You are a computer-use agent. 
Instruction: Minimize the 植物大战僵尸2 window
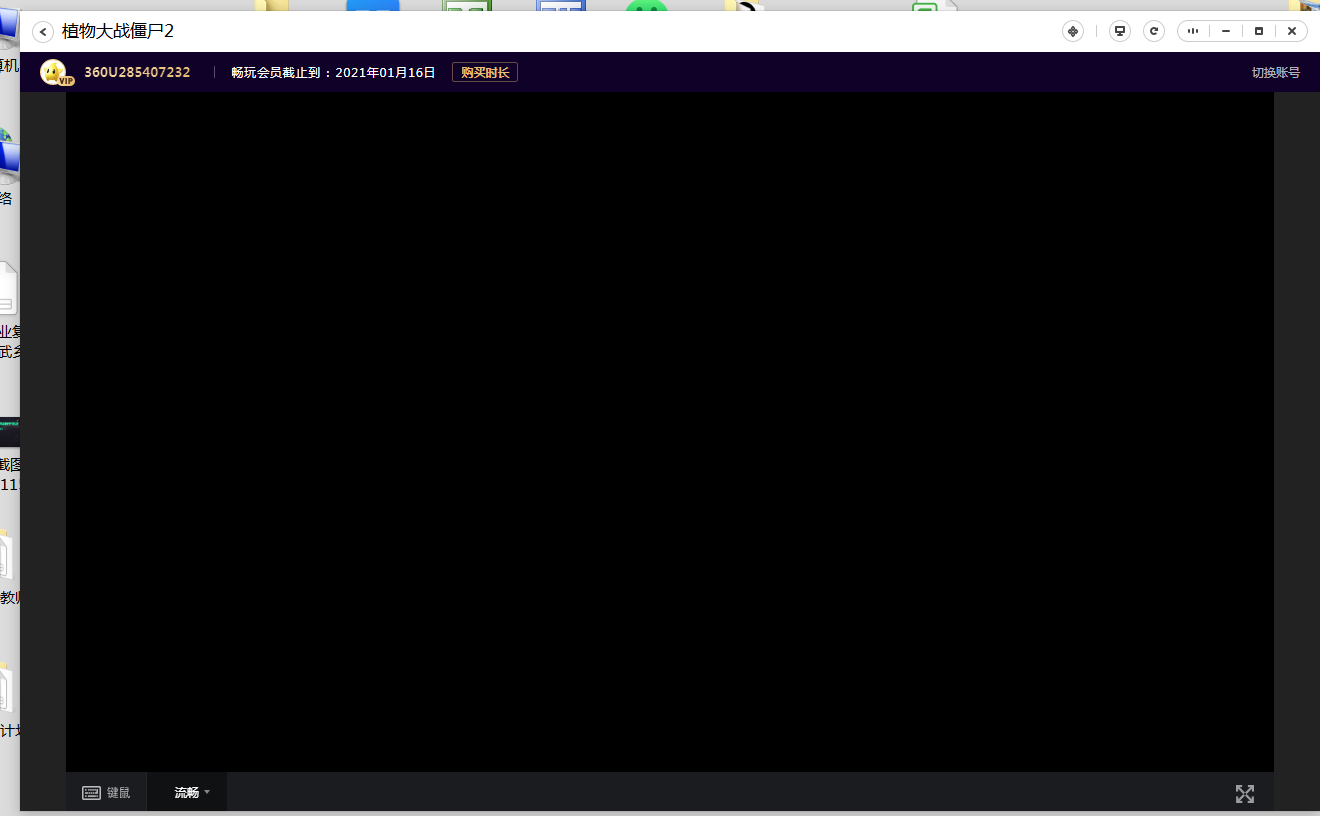pyautogui.click(x=1226, y=31)
